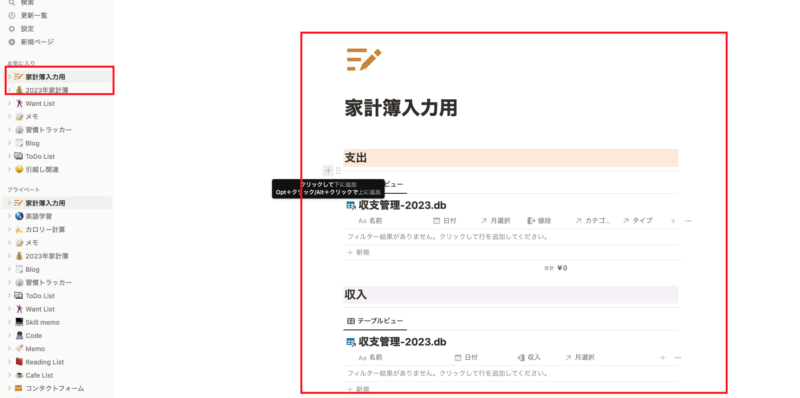
Task: Click the メモ notepad icon in お気に入り
Action: (x=19, y=117)
